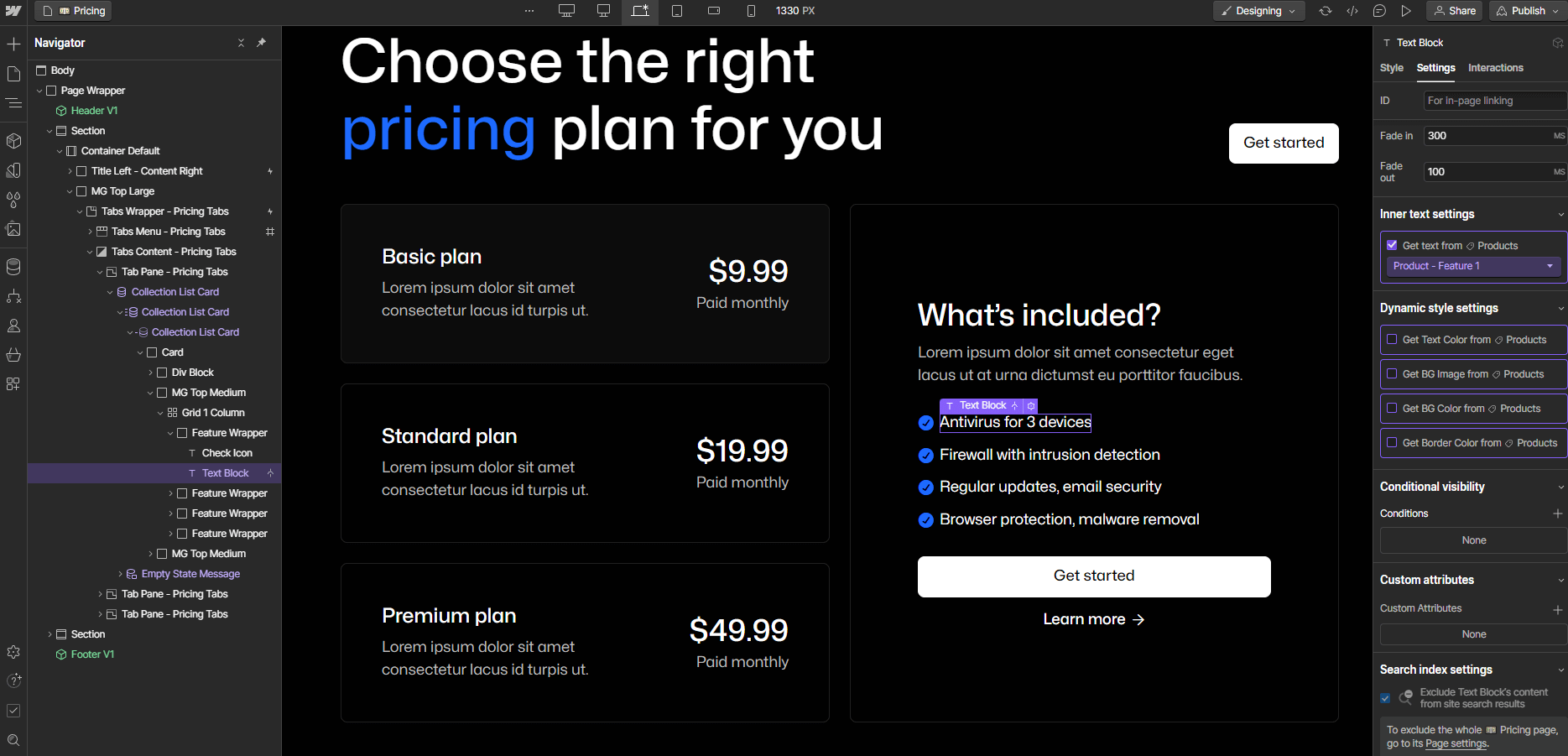Open the CMS Collections panel
Viewport: 1568px width, 756px height.
point(13,267)
